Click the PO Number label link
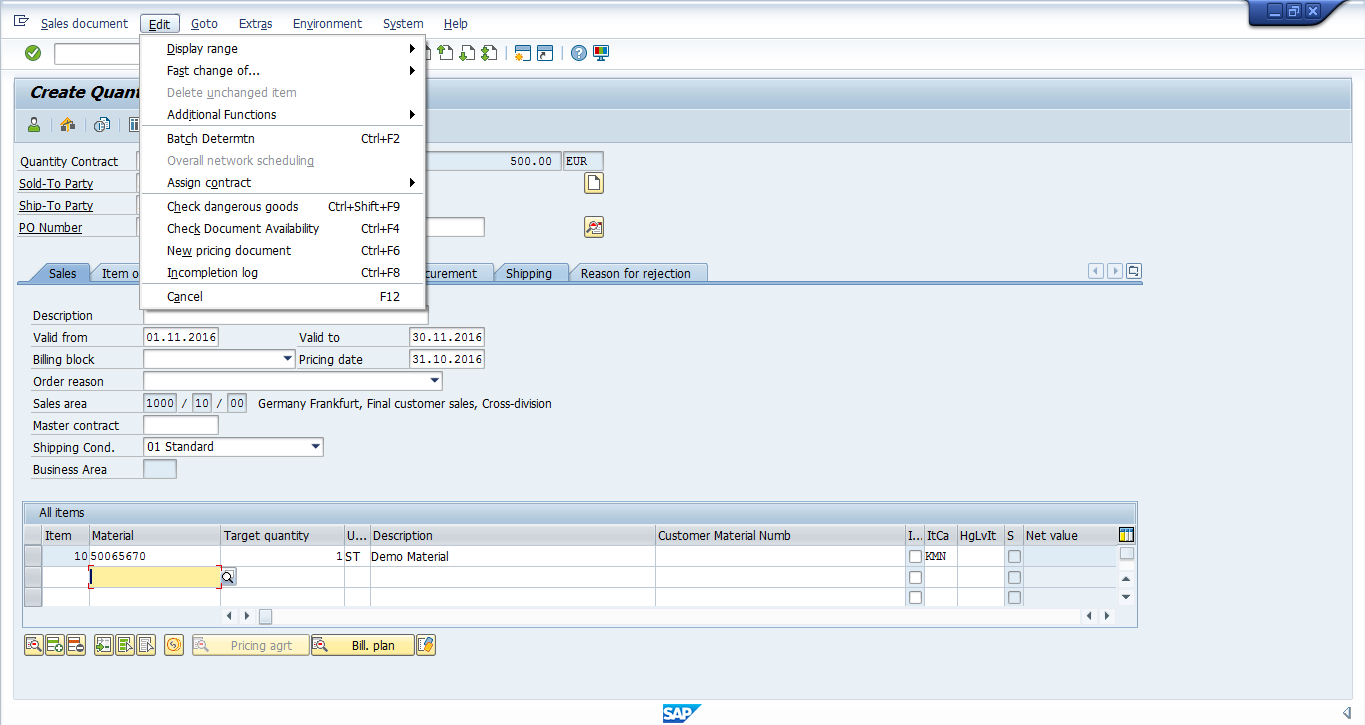Viewport: 1365px width, 725px height. tap(51, 227)
